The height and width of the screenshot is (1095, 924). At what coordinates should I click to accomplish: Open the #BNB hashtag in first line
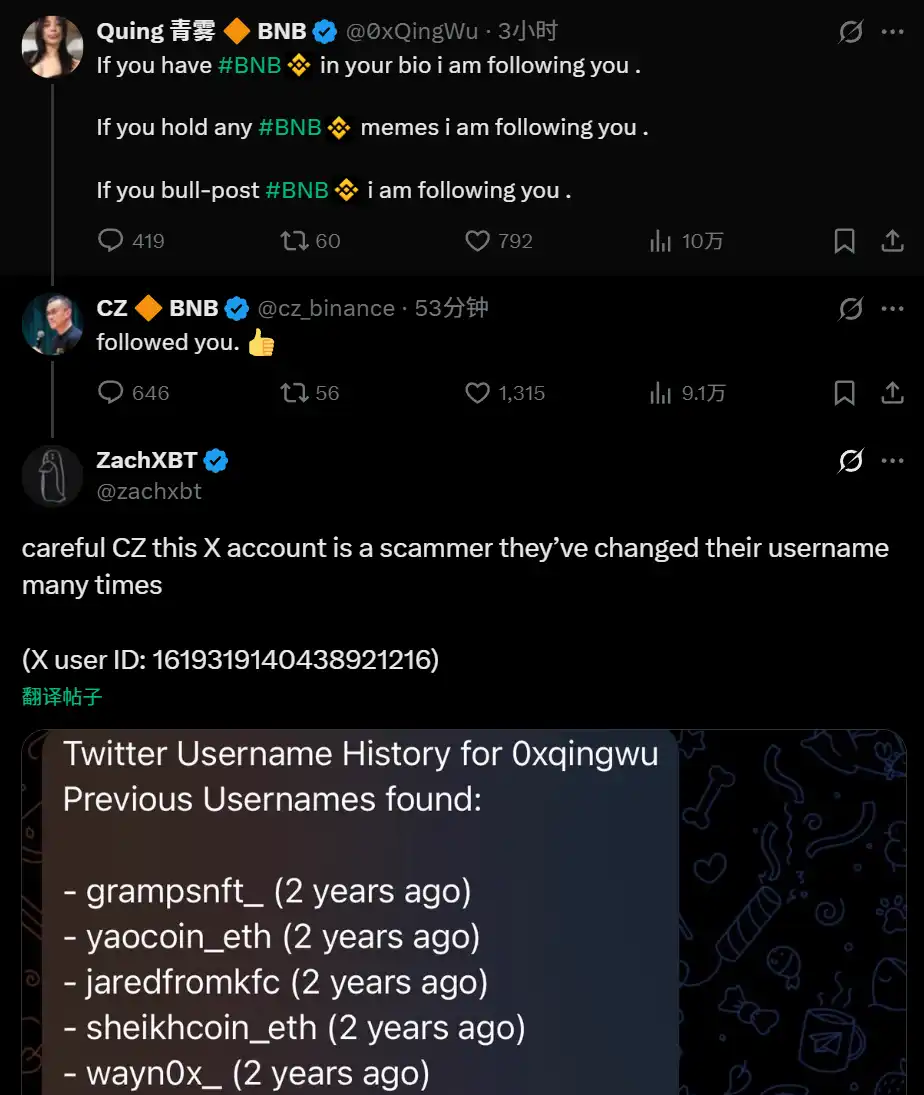pyautogui.click(x=249, y=66)
